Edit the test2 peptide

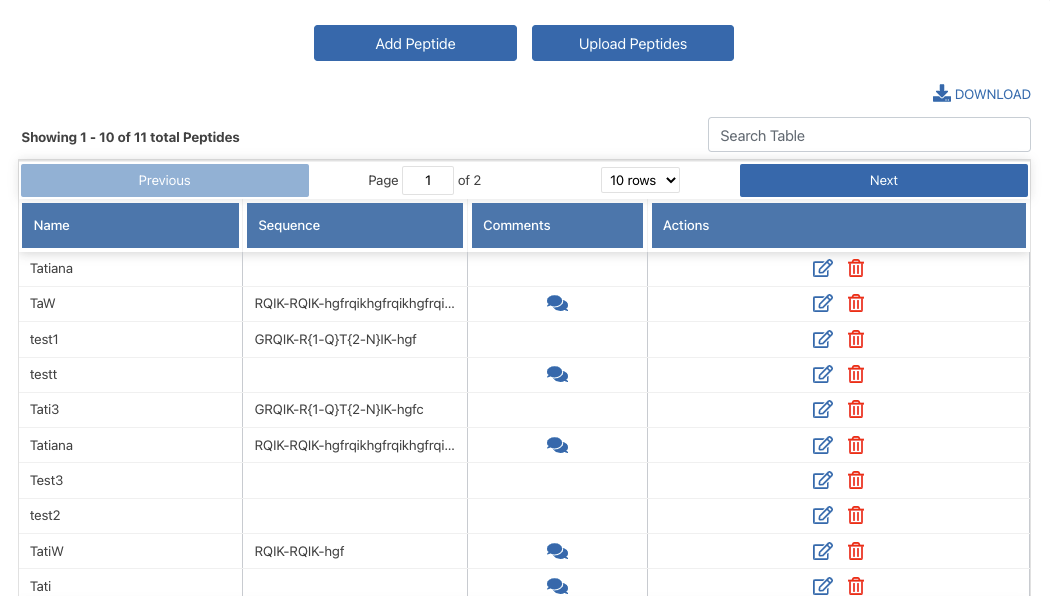(822, 515)
